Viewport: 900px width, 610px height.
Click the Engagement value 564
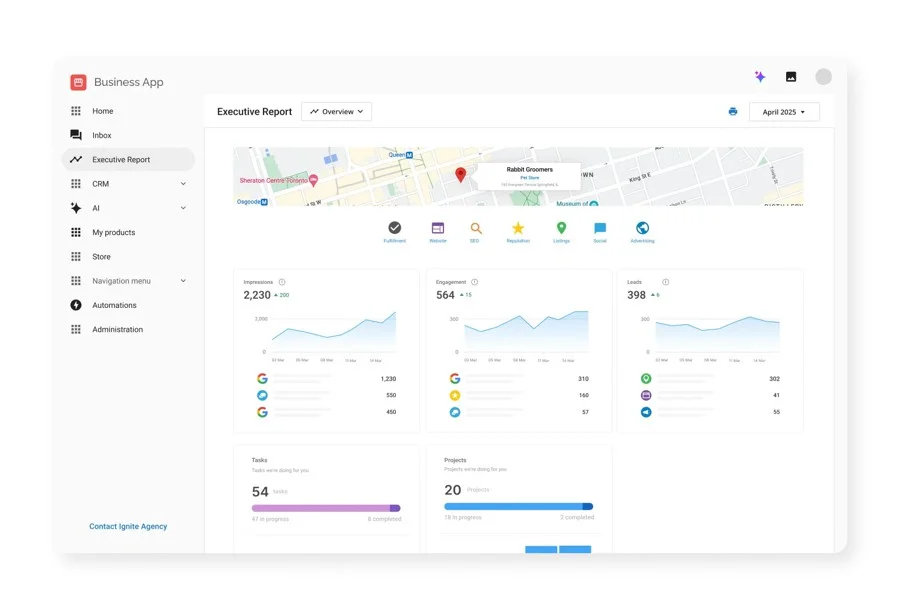[445, 295]
